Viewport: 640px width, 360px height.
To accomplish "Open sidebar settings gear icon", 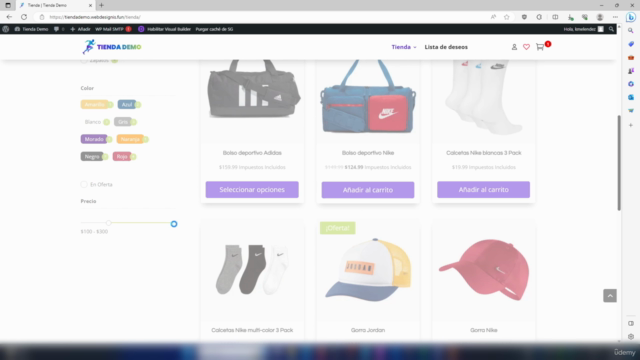I will 631,337.
